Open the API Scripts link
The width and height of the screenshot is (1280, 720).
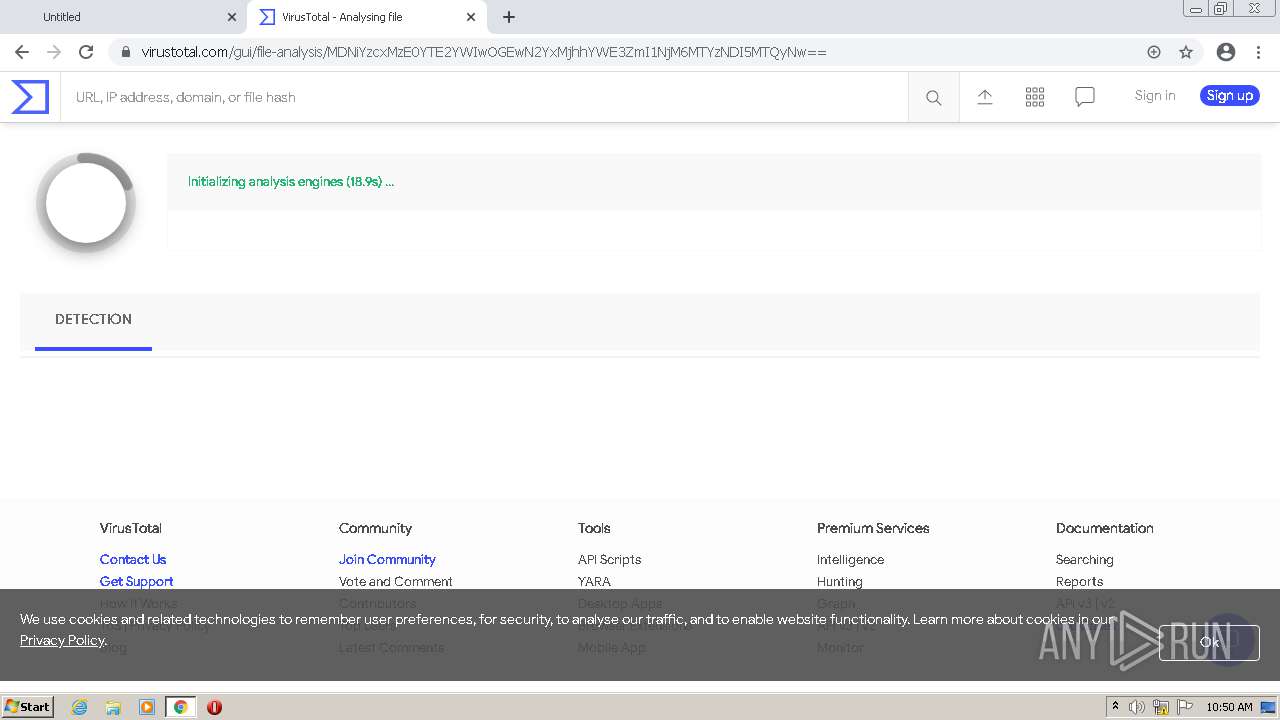click(609, 559)
